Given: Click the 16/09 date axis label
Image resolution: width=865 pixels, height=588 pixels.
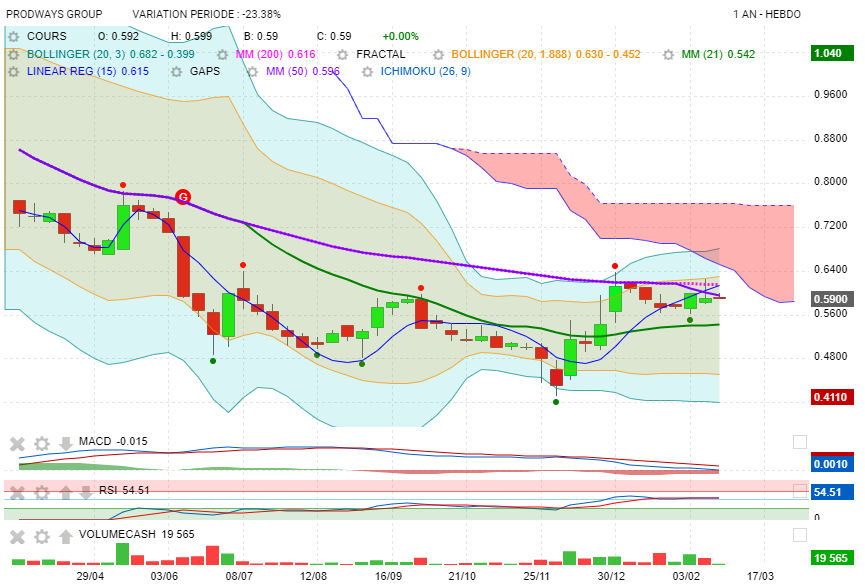Looking at the screenshot, I should tap(388, 576).
